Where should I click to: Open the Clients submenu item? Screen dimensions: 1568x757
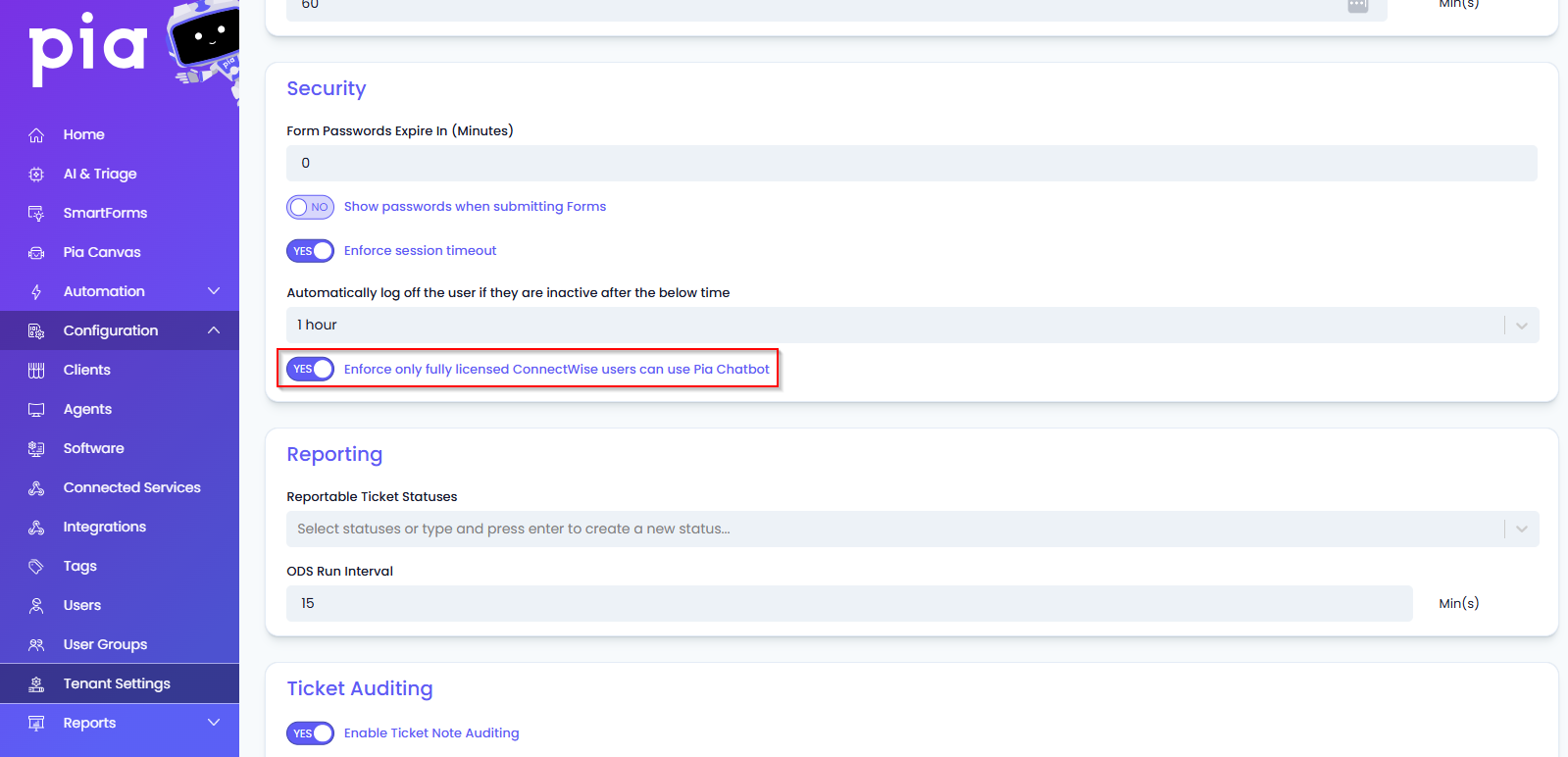pos(120,370)
